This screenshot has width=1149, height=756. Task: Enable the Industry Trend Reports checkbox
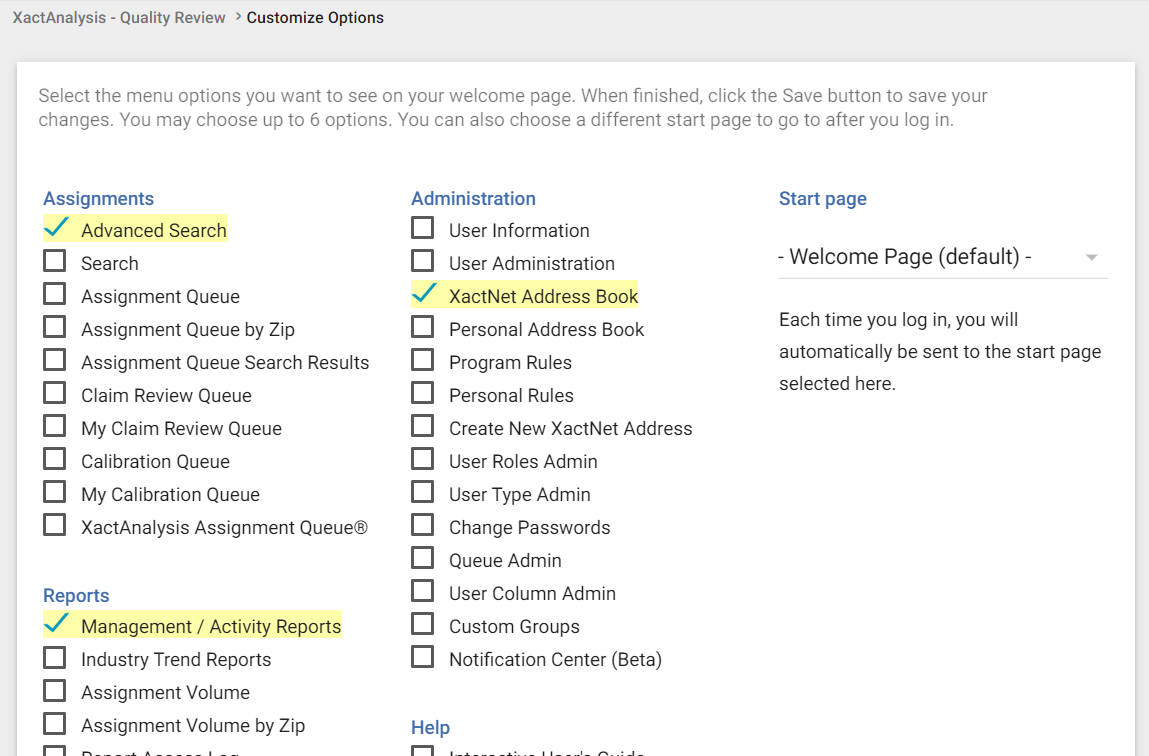tap(55, 658)
